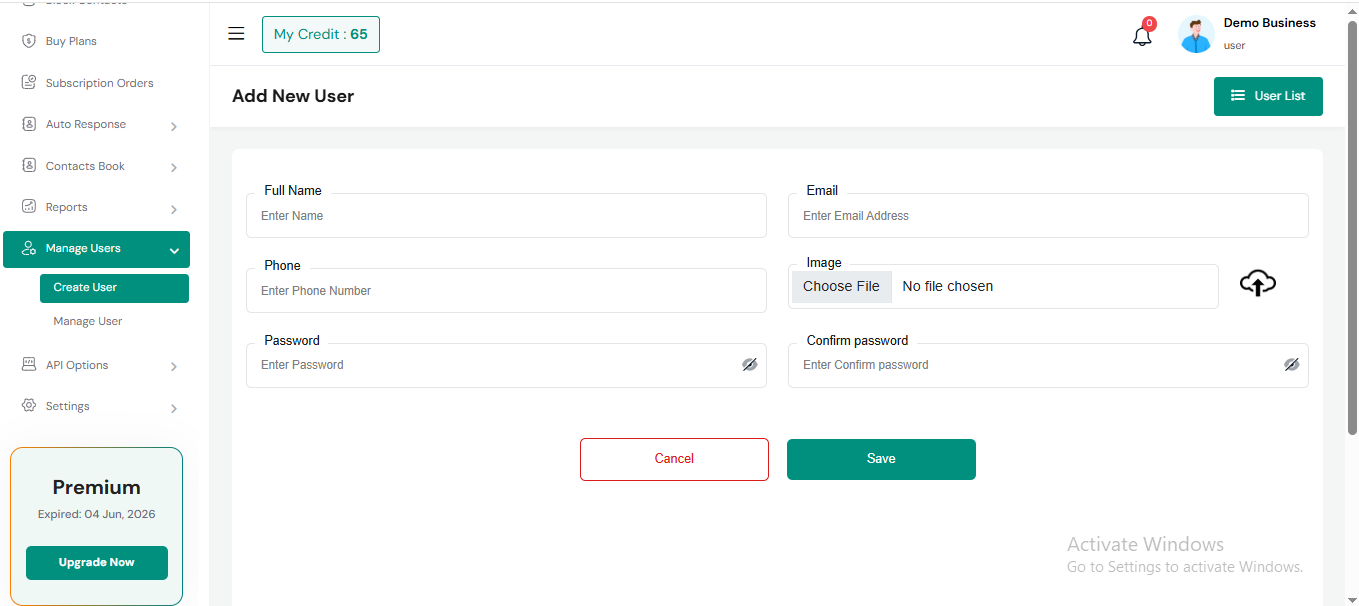Open the Manage User submenu item
The height and width of the screenshot is (606, 1359).
[88, 321]
